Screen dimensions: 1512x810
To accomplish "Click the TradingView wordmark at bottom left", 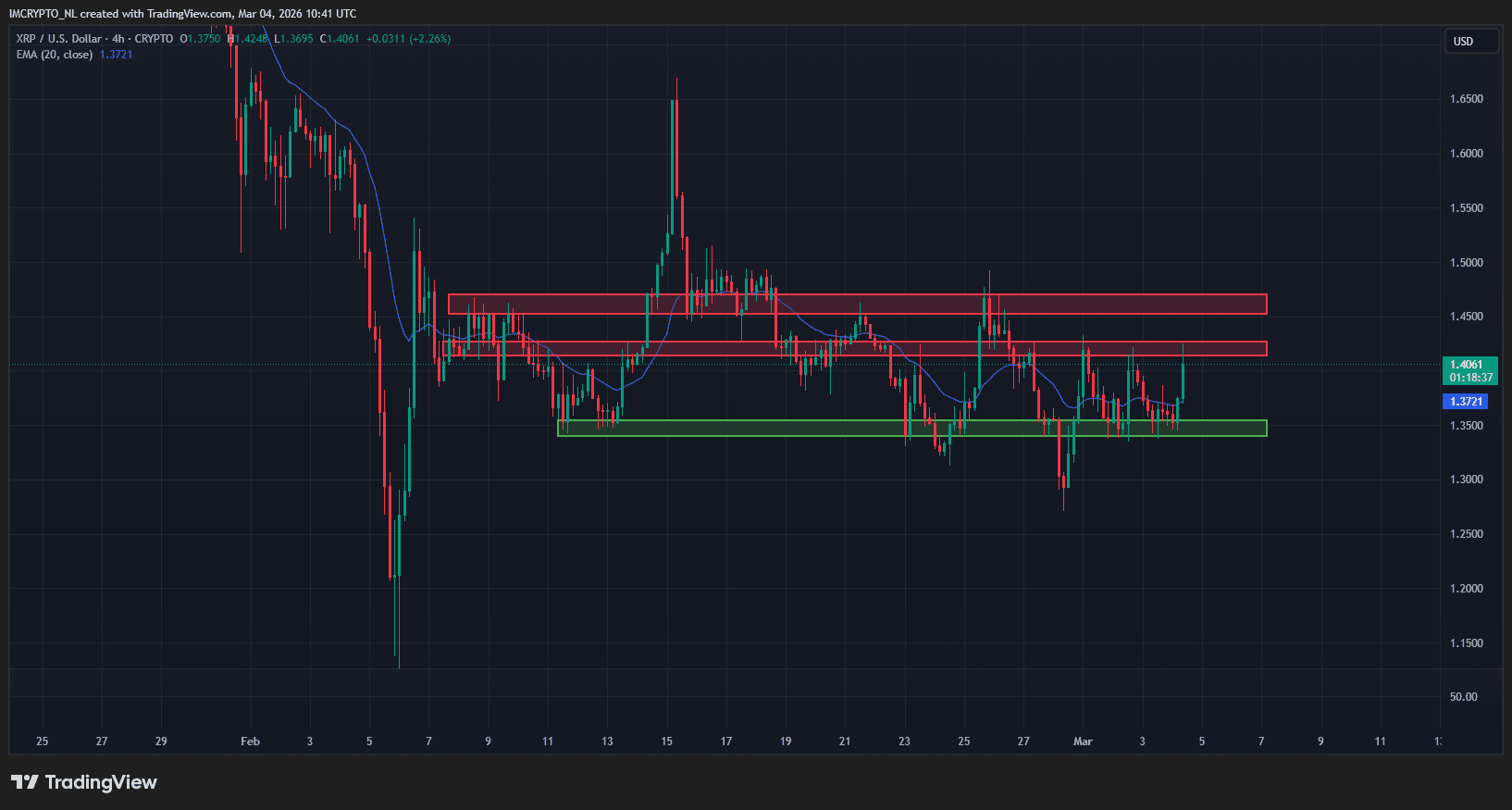I will click(101, 782).
